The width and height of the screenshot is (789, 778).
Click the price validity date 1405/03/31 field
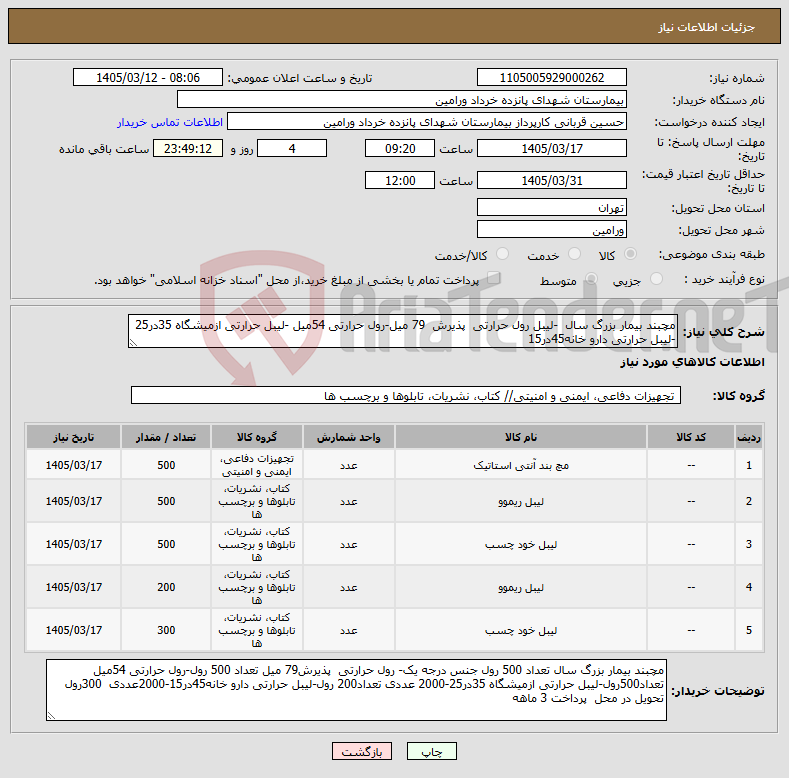tap(551, 180)
